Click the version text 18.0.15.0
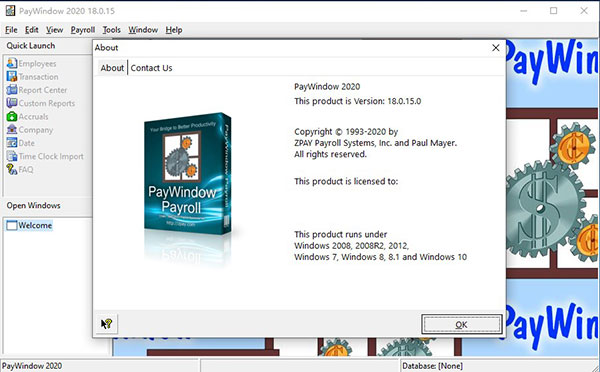The width and height of the screenshot is (600, 372). [404, 101]
